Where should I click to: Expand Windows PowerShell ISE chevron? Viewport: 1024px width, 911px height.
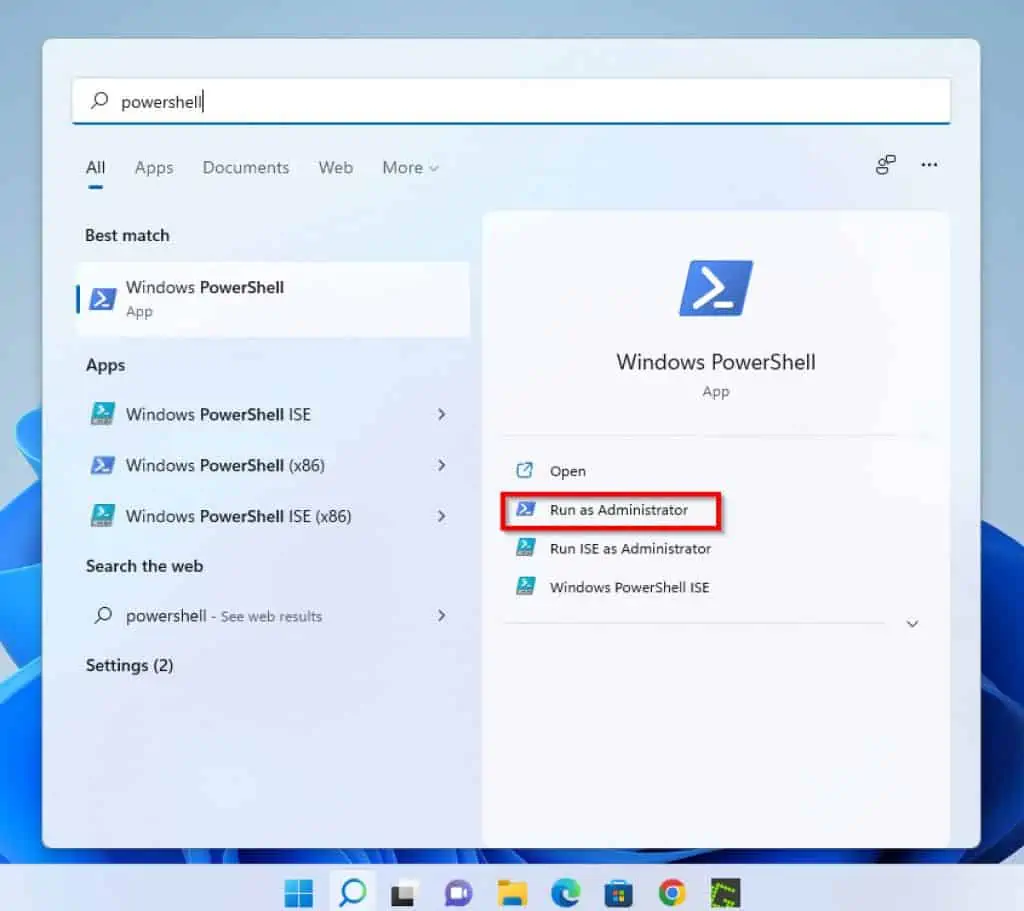442,415
